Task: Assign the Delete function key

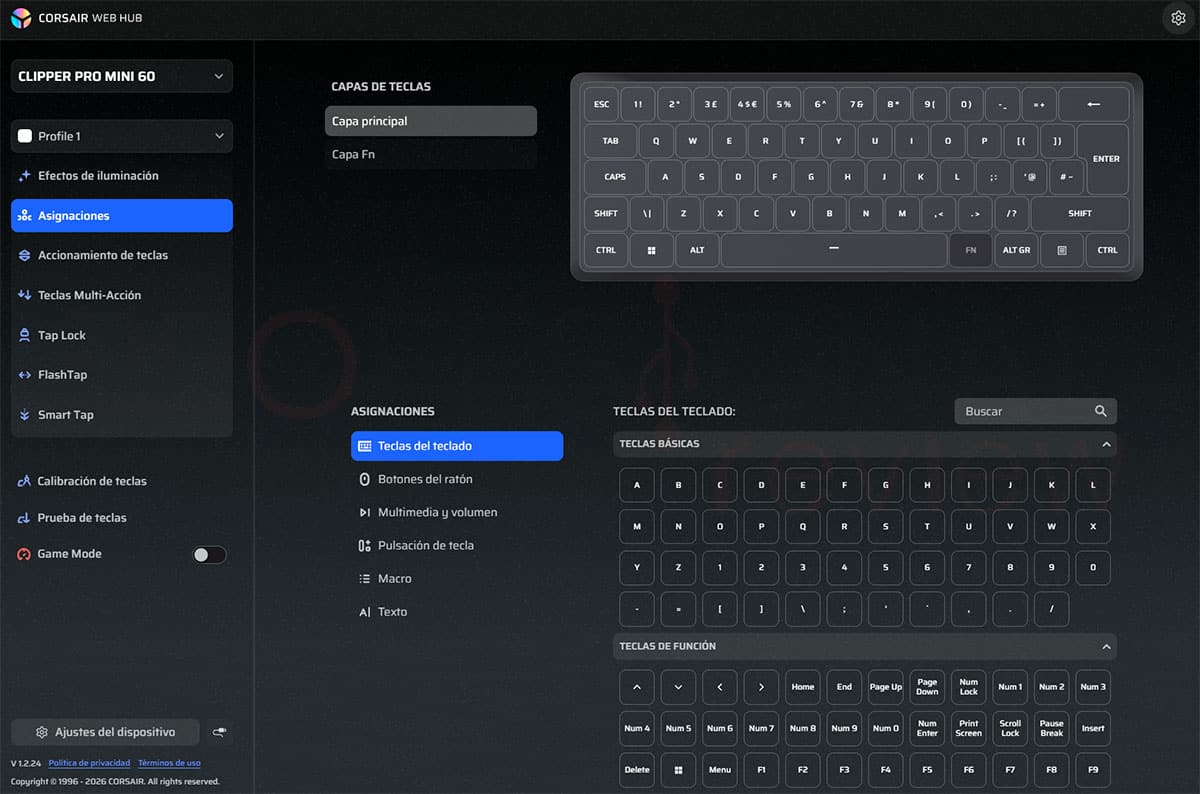Action: point(637,770)
